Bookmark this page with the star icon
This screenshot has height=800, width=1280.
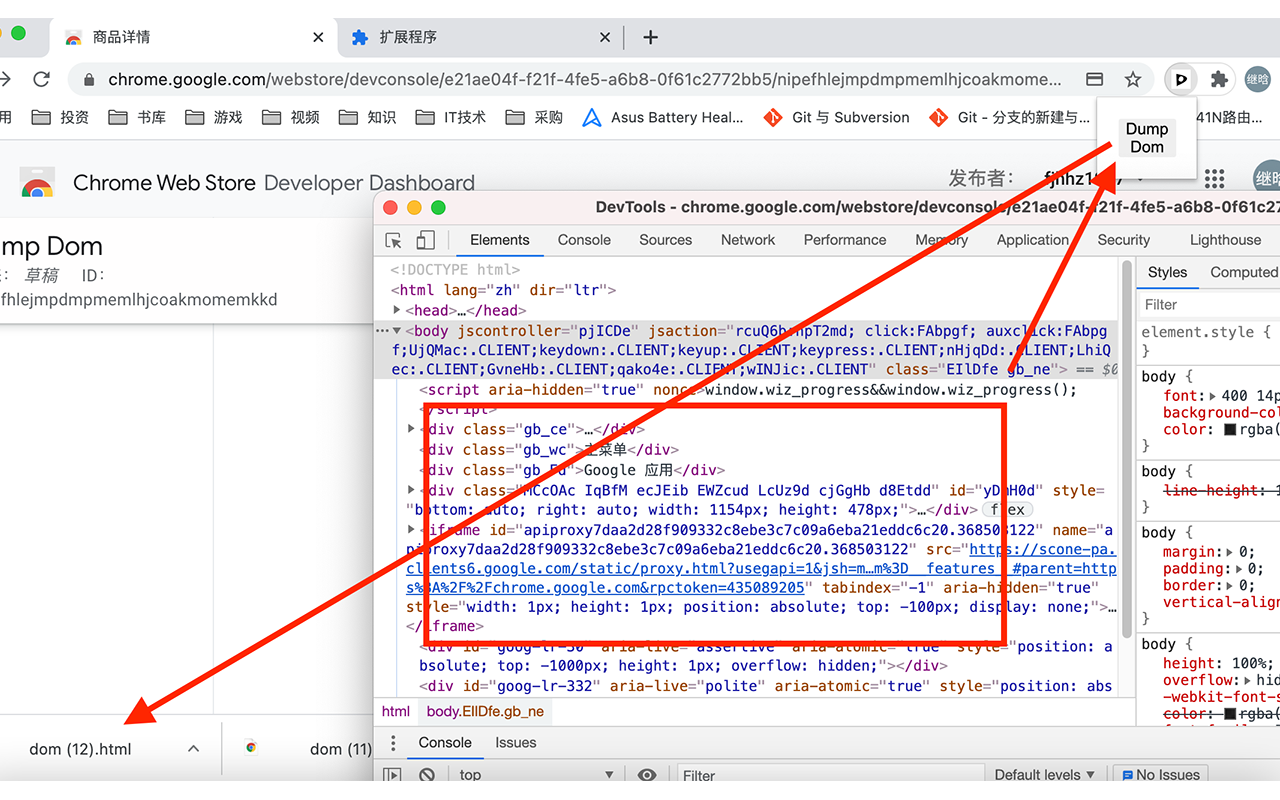1133,79
